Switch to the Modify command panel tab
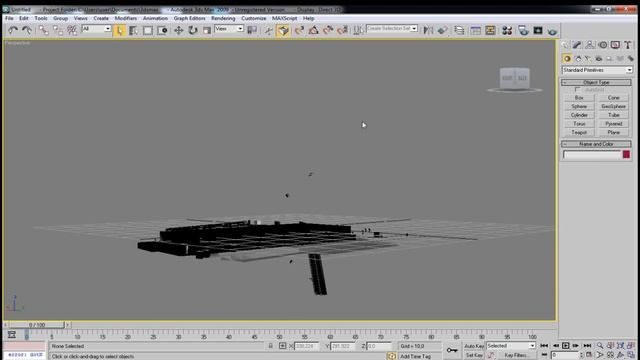Screen dimensions: 640x360 tap(577, 45)
